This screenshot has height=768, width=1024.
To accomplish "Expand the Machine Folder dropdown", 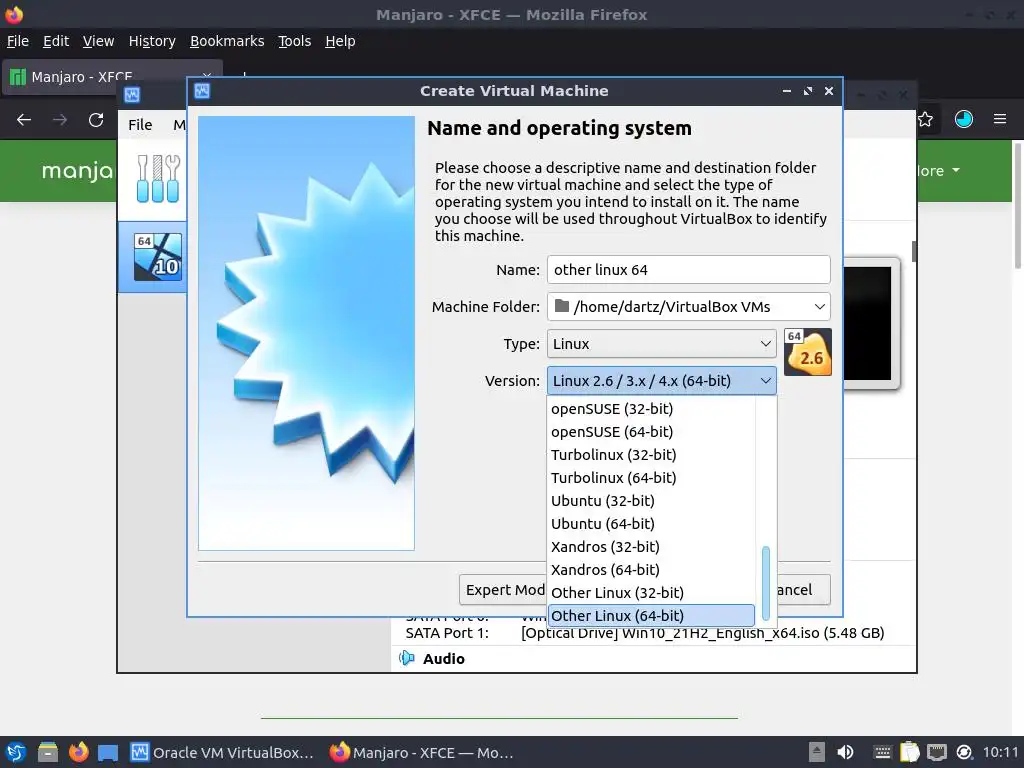I will 819,307.
